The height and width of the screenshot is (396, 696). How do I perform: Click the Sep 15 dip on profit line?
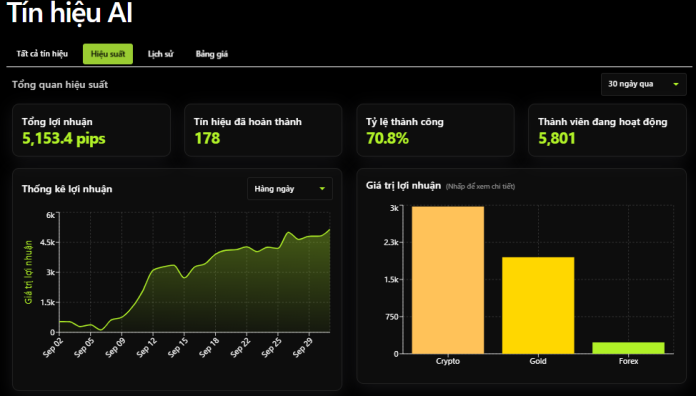184,278
